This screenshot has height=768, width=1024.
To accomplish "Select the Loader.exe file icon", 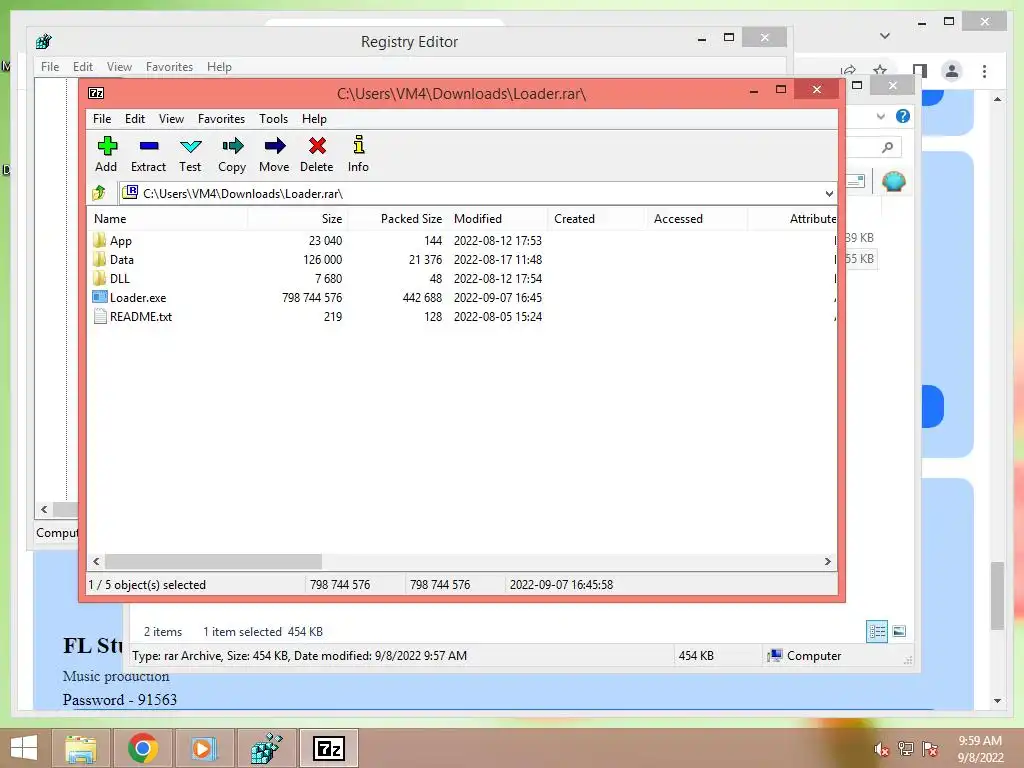I will click(x=99, y=297).
